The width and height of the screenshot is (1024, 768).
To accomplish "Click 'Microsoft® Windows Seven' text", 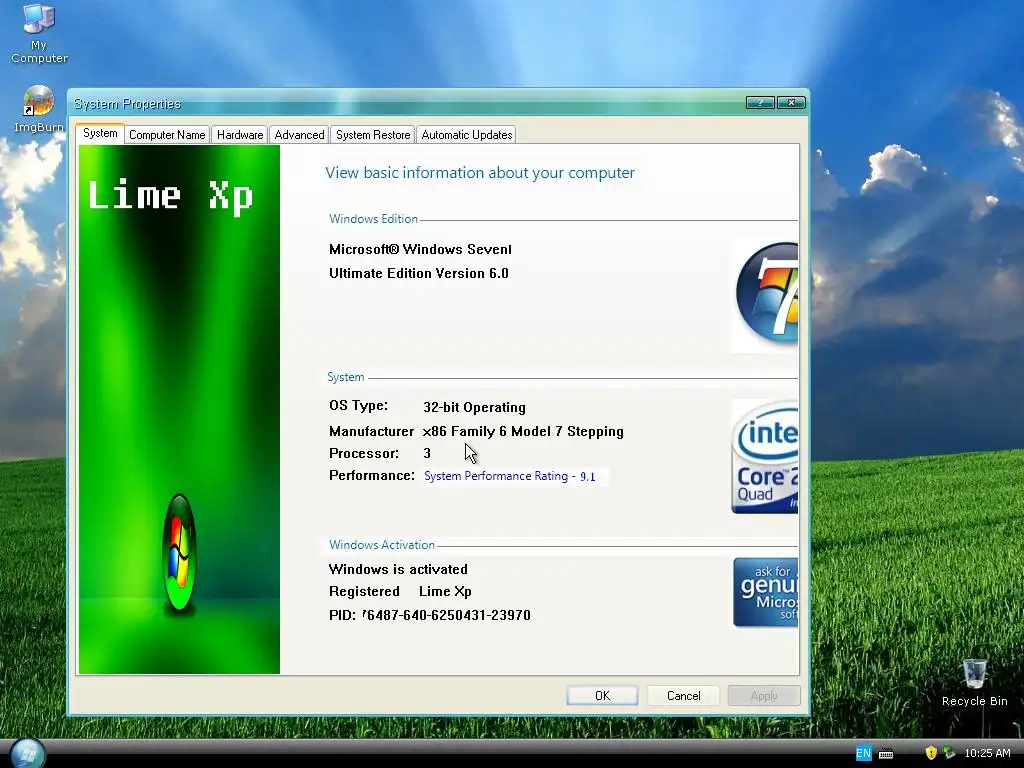I will [x=420, y=249].
